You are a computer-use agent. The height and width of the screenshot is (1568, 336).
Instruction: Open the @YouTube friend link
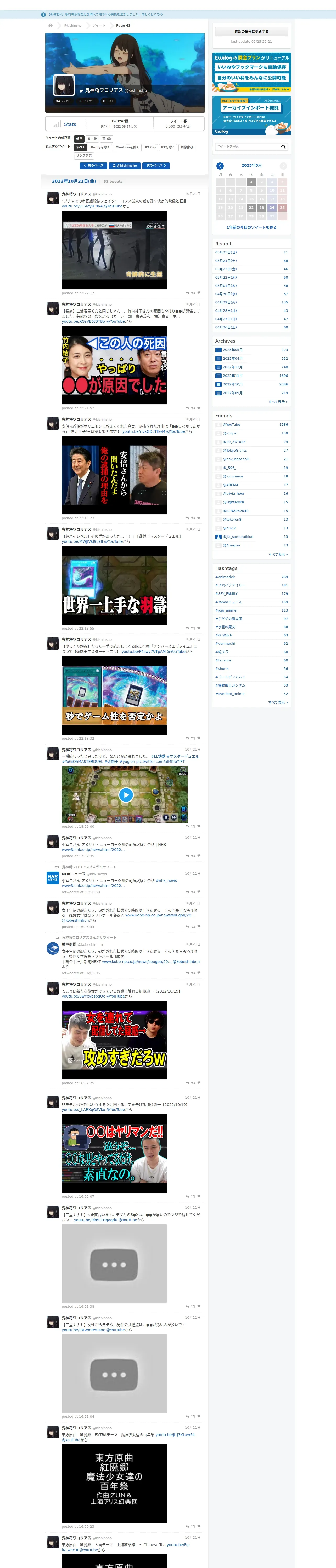click(x=232, y=425)
